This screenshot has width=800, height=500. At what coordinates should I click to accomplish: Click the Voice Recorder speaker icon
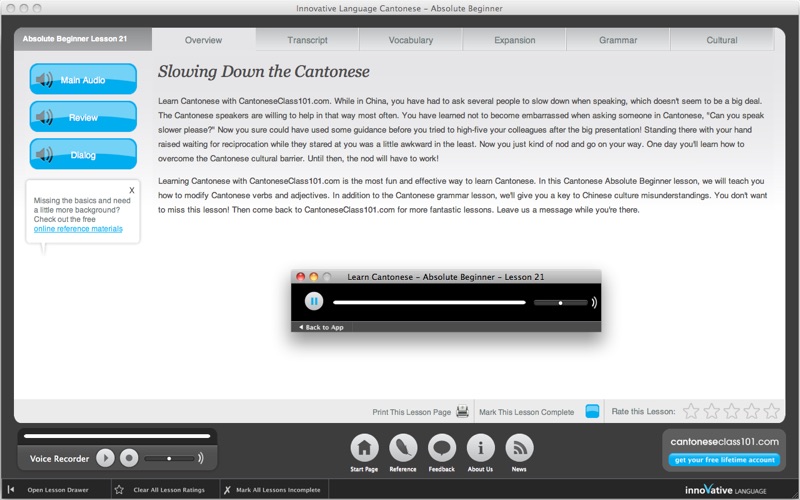(201, 458)
